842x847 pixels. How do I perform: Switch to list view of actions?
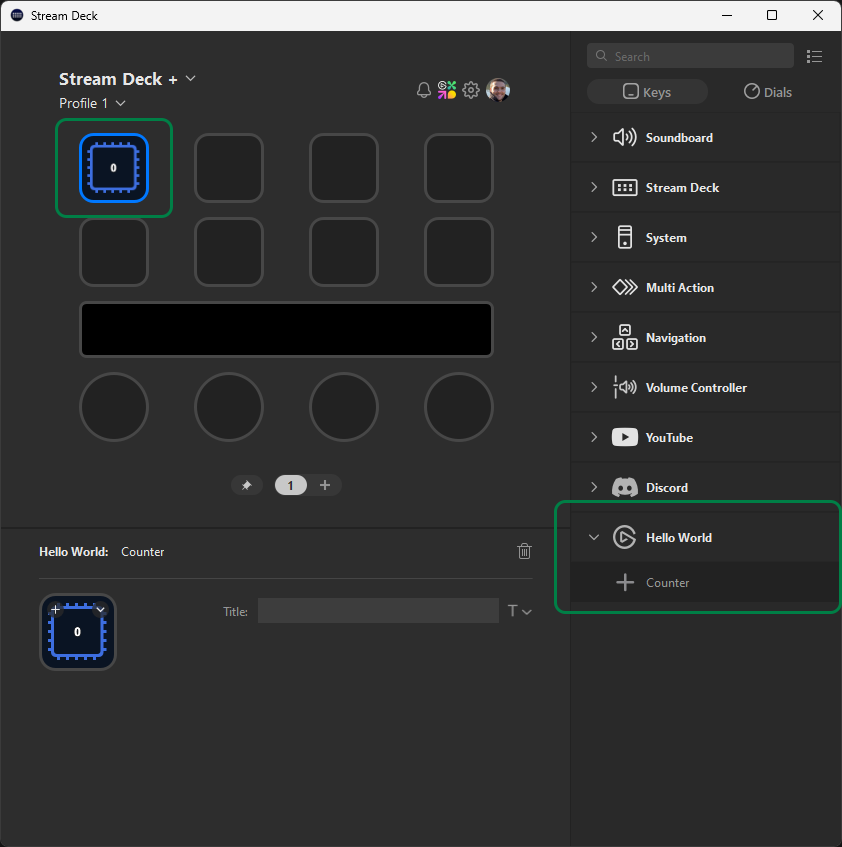click(814, 56)
